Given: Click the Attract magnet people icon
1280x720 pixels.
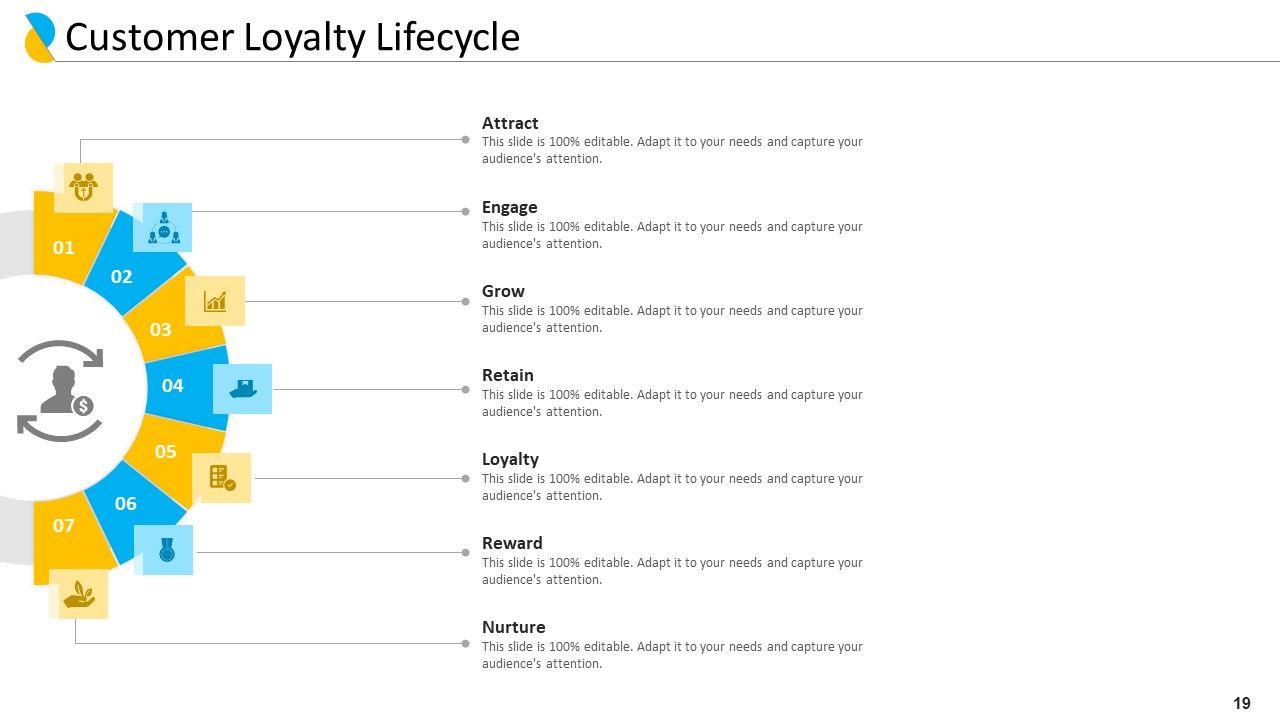Looking at the screenshot, I should coord(83,186).
